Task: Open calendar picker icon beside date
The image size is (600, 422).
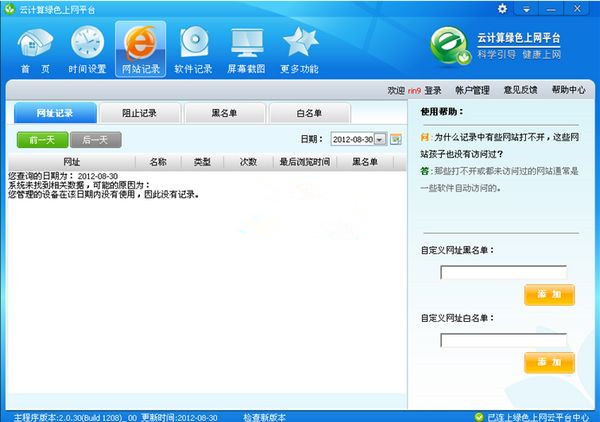Action: click(x=395, y=139)
